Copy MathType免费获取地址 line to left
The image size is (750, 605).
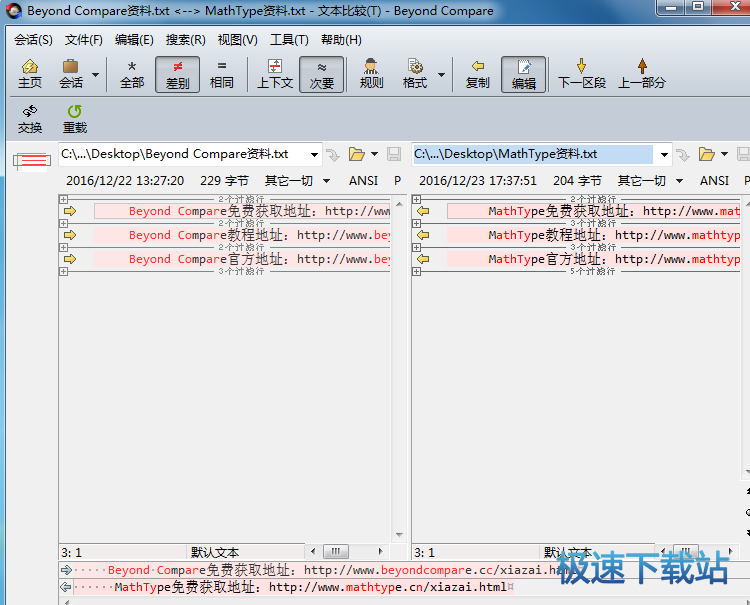[x=423, y=211]
